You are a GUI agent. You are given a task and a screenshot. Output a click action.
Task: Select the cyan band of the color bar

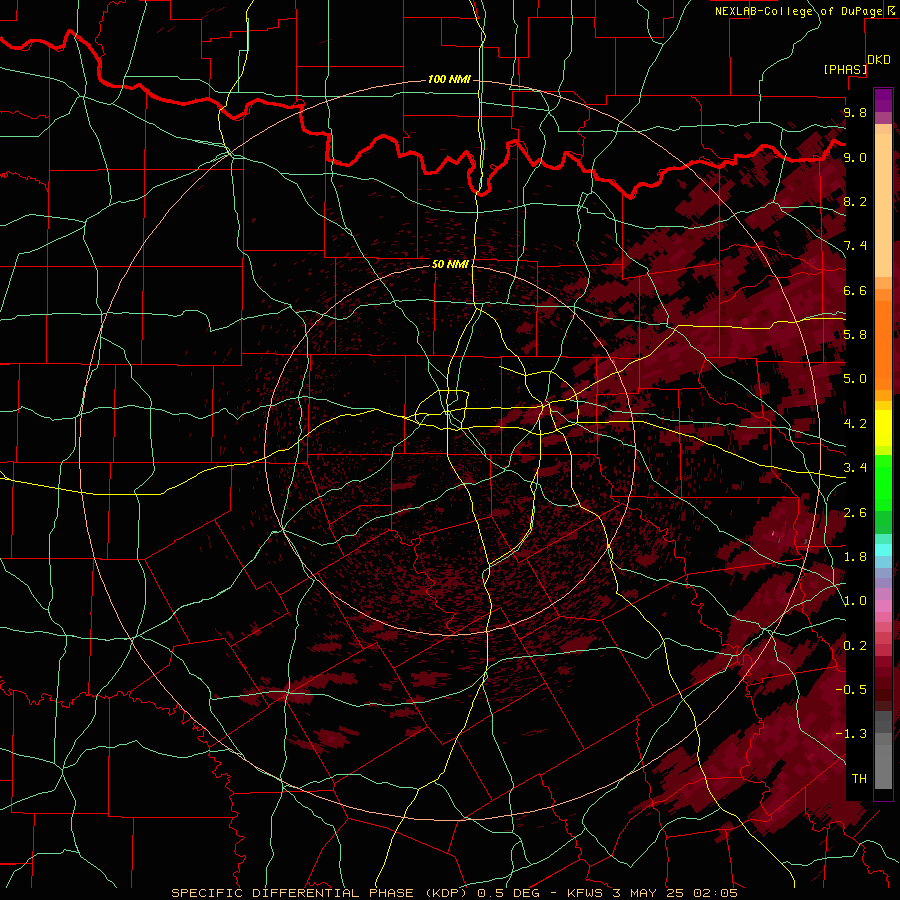[883, 550]
